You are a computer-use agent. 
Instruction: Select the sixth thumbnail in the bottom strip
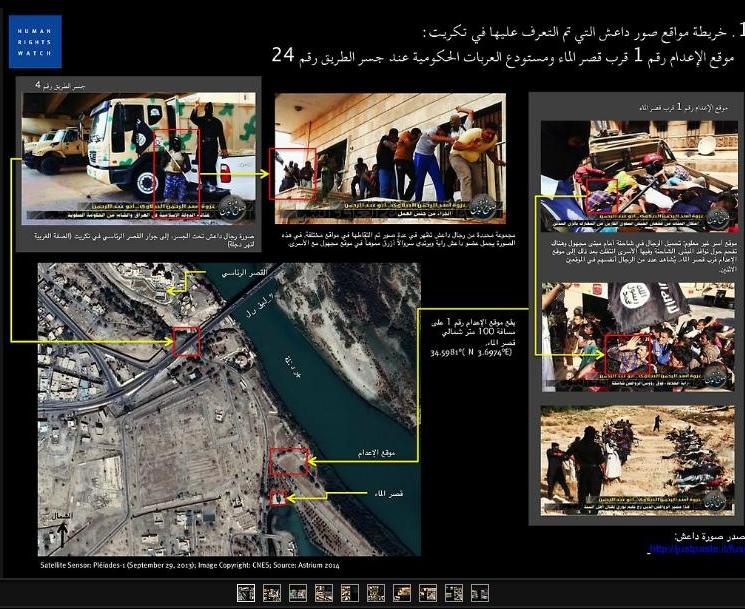coord(376,593)
